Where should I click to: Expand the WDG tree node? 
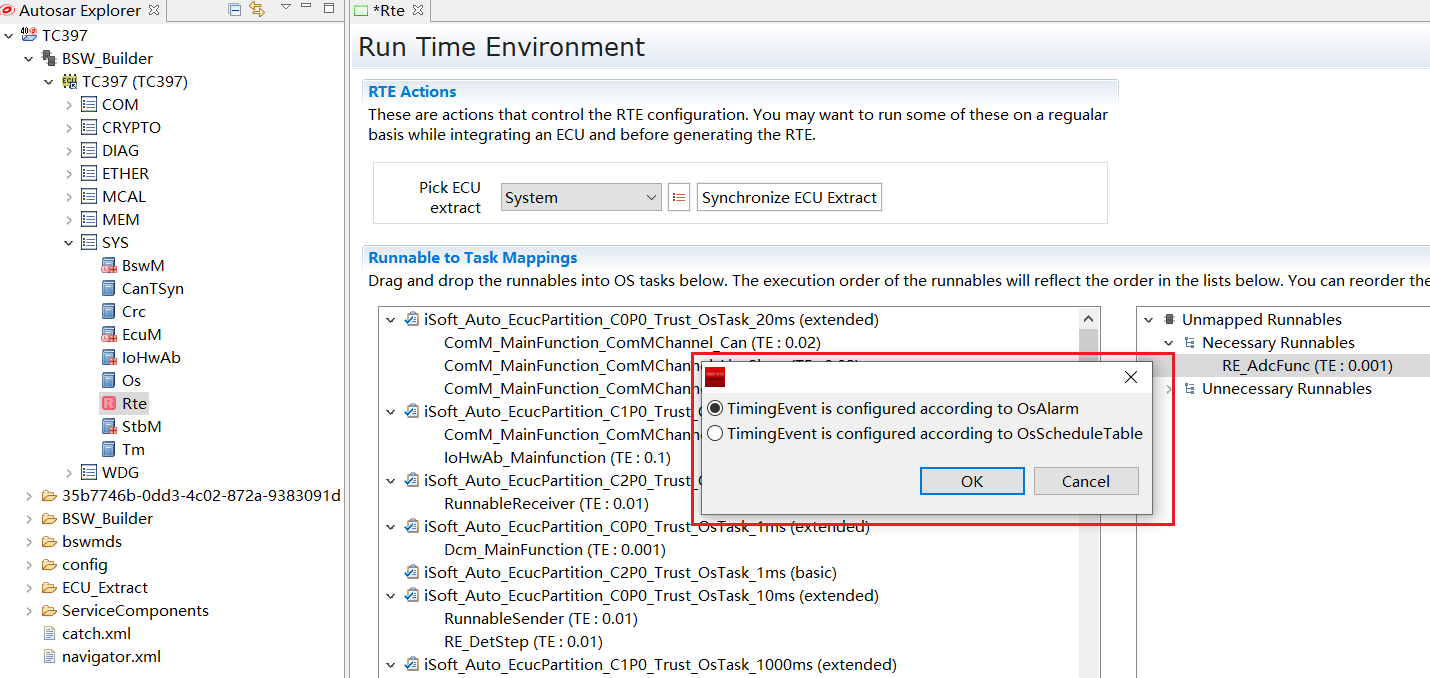click(69, 473)
